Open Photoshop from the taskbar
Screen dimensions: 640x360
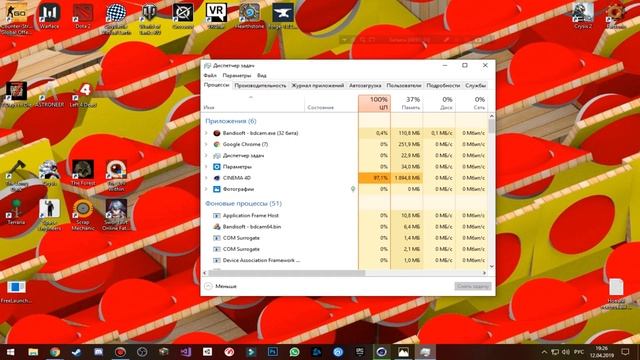click(x=273, y=352)
